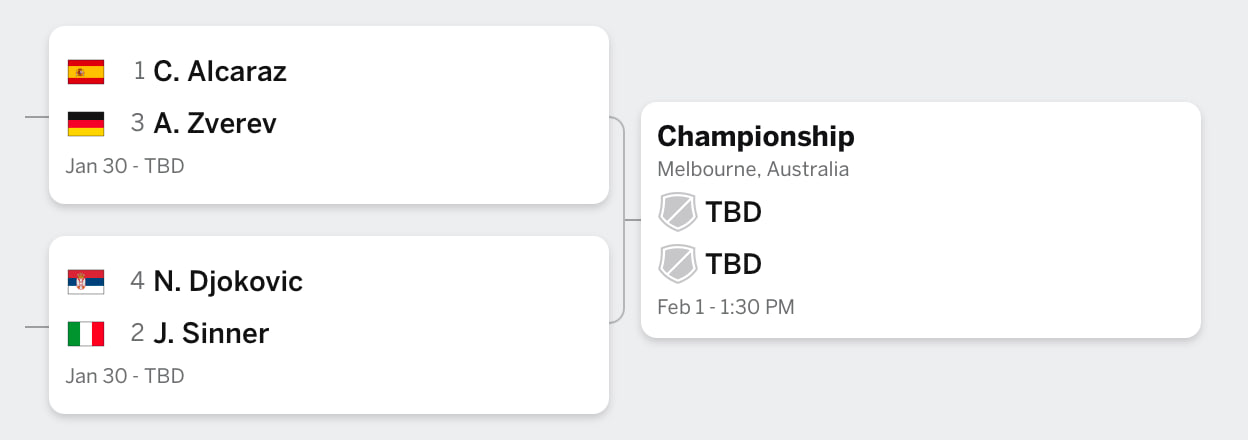Click the Championship heading
The width and height of the screenshot is (1248, 440).
(x=755, y=136)
